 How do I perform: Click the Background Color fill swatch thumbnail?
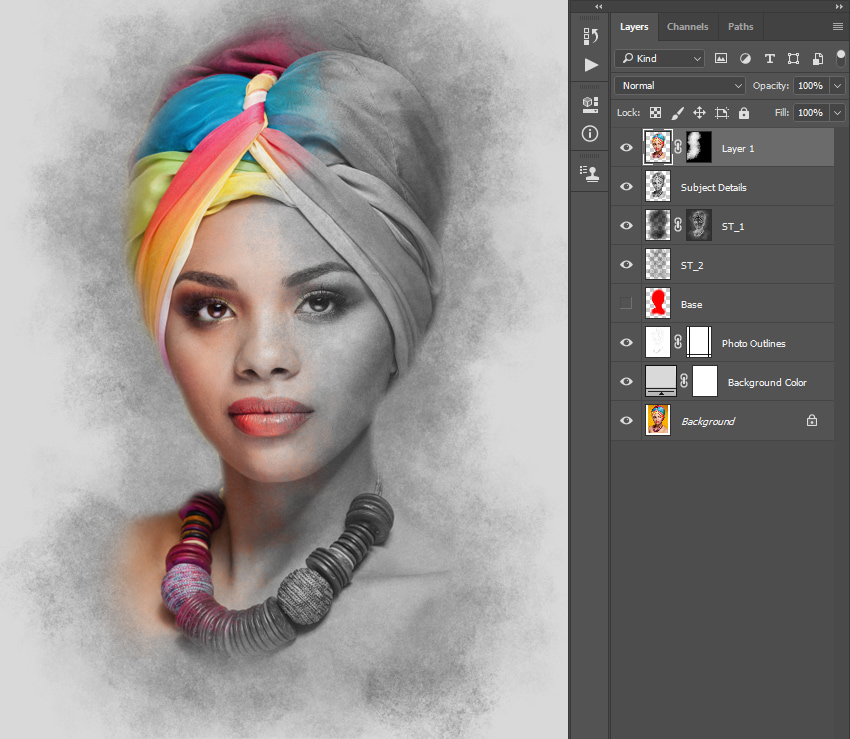(661, 381)
